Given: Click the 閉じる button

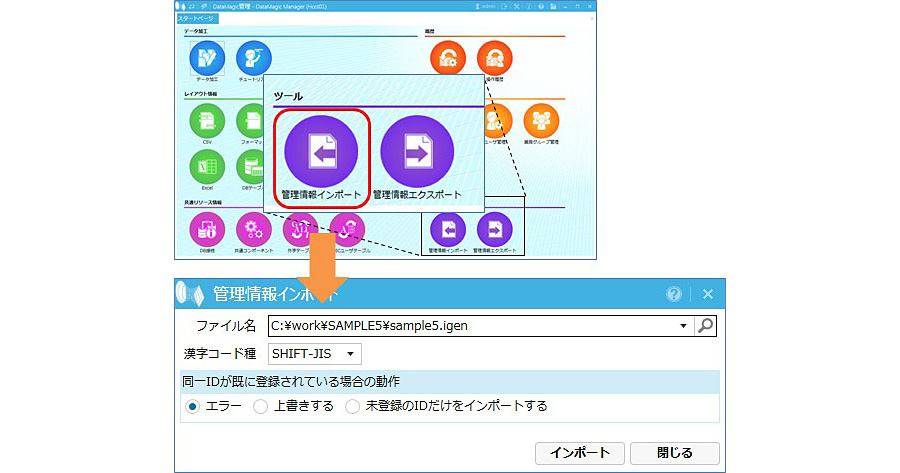Looking at the screenshot, I should click(675, 452).
